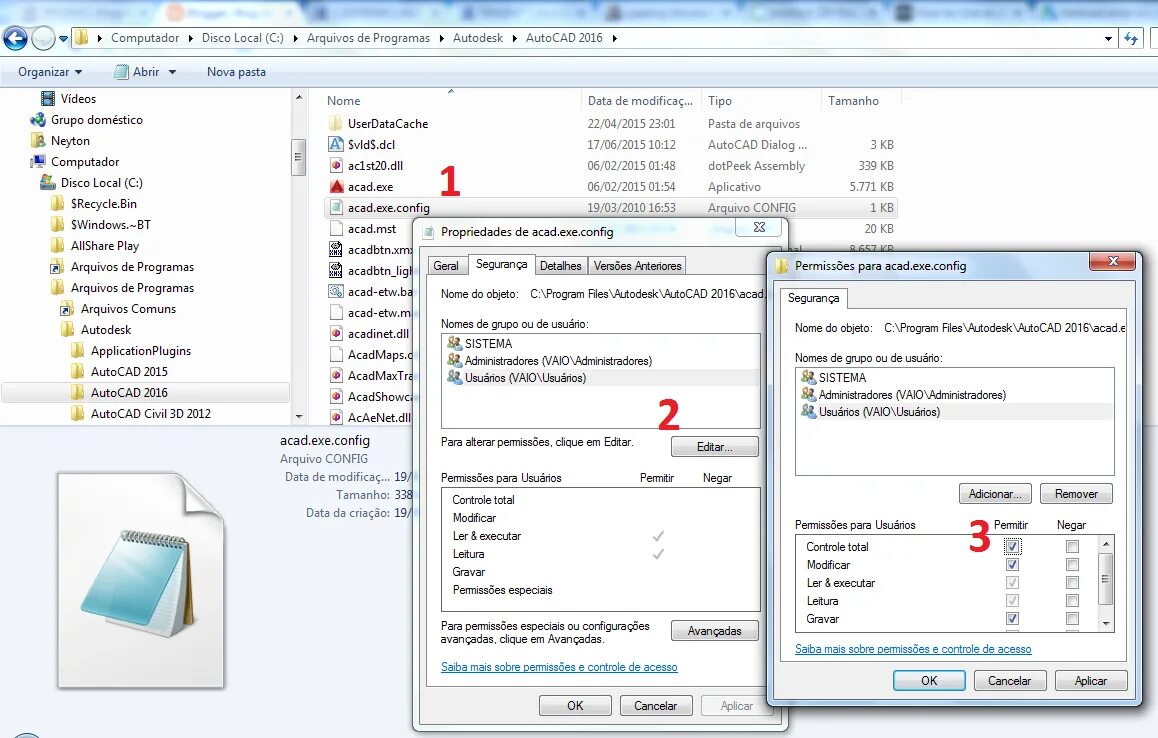Check Negar checkbox for Modificar
The image size is (1158, 738).
click(1072, 564)
